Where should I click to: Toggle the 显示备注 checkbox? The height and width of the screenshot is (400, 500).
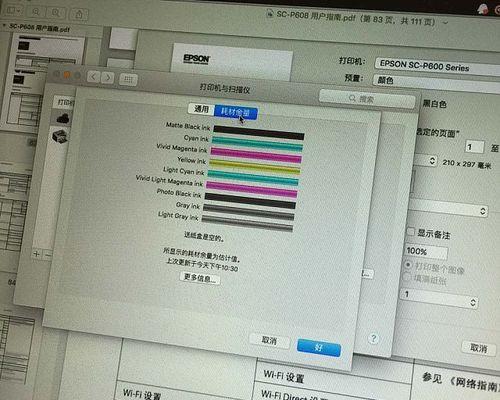[x=411, y=231]
